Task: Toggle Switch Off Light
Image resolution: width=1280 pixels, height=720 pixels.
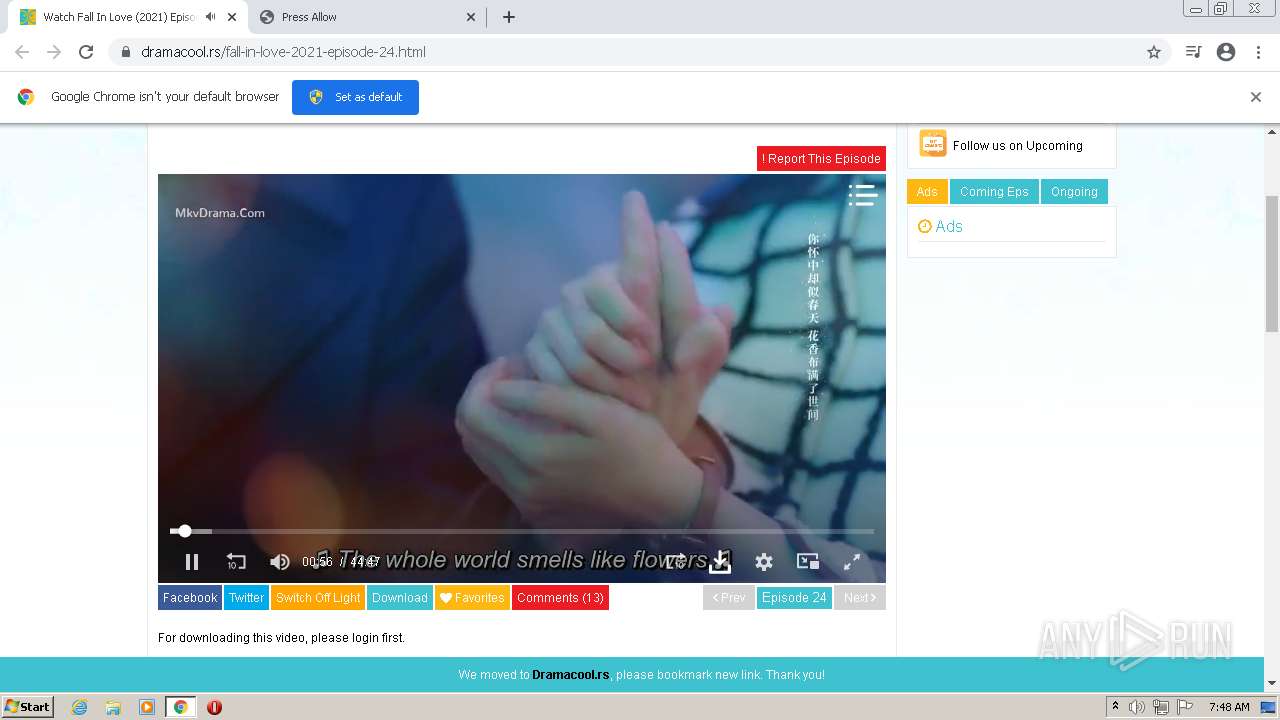Action: coord(318,598)
